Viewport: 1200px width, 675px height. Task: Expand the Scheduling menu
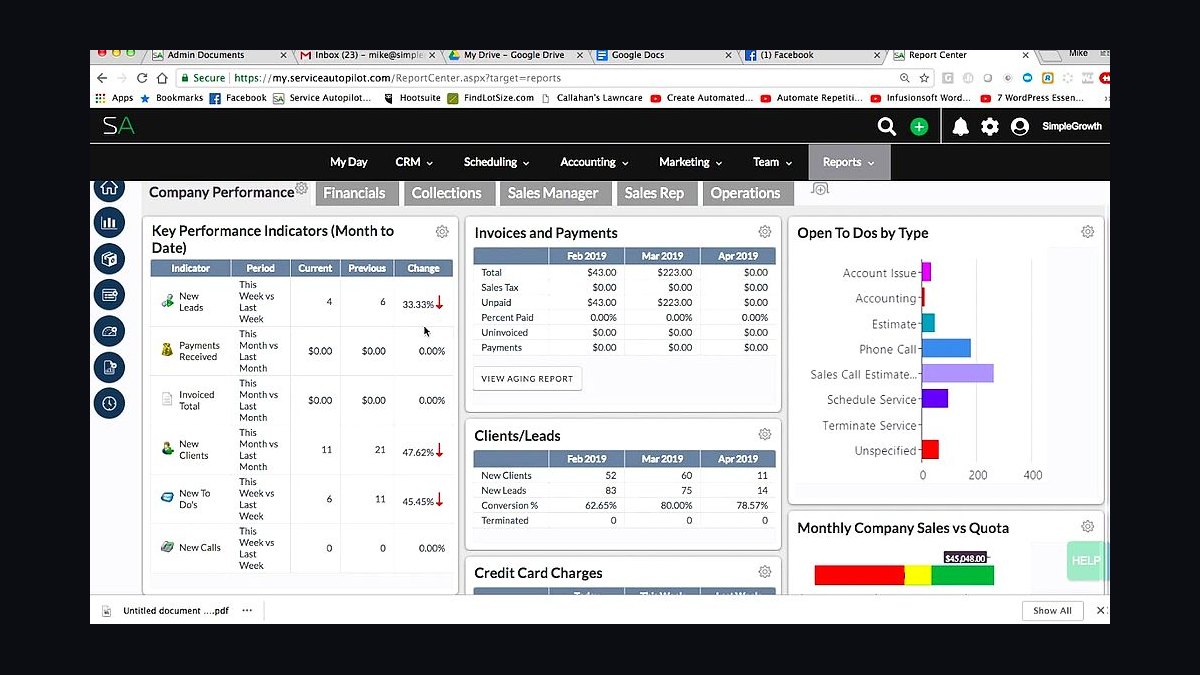click(x=496, y=162)
